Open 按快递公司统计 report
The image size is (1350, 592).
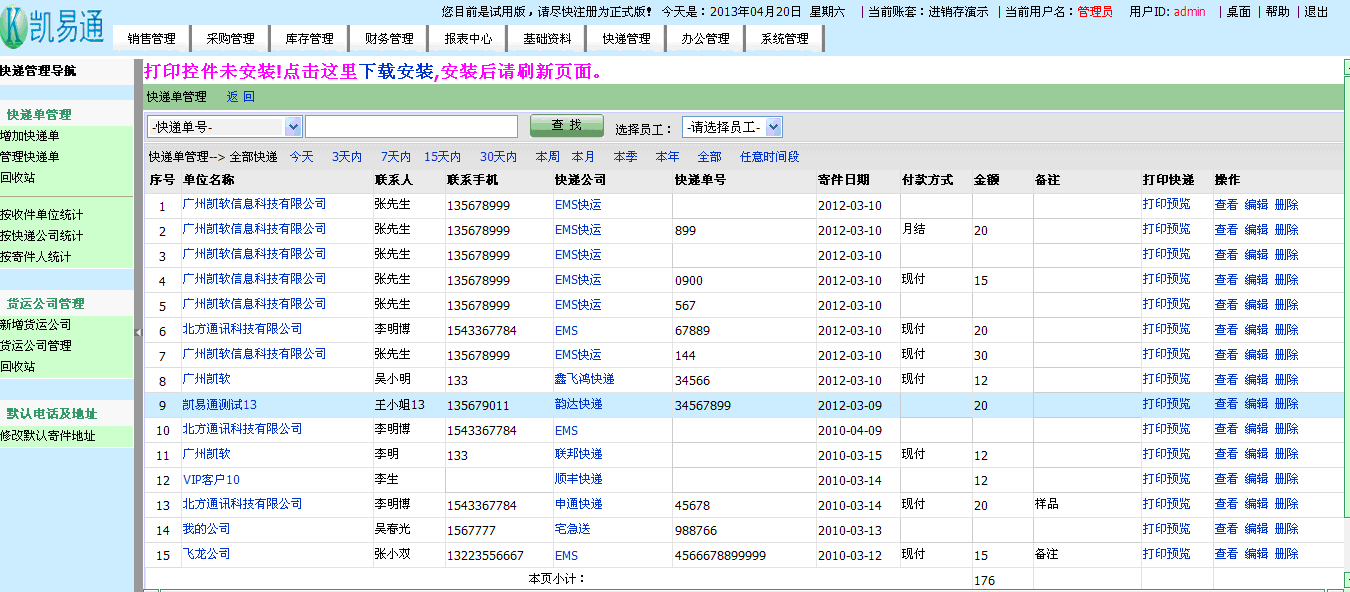[42, 236]
